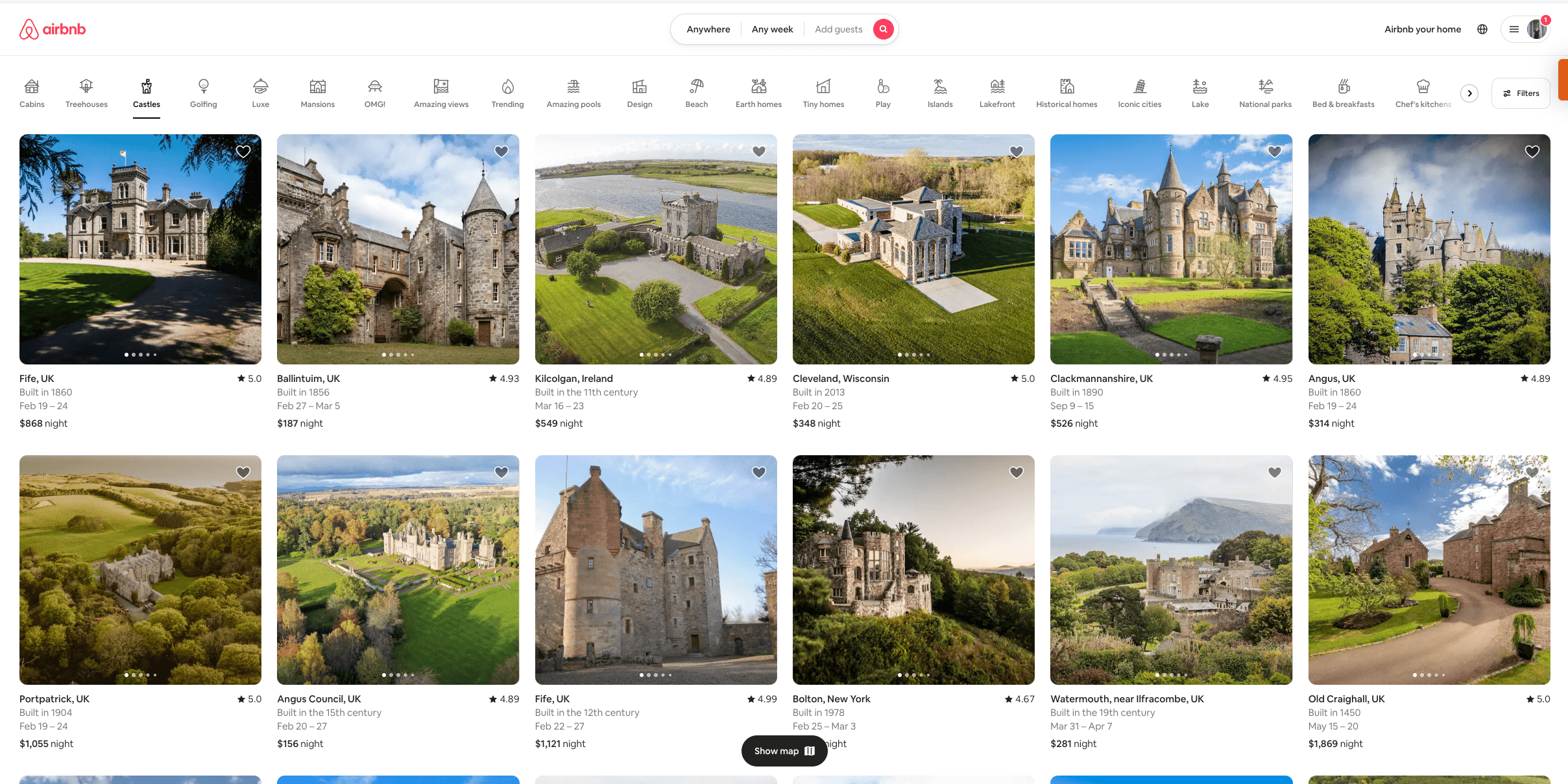Image resolution: width=1568 pixels, height=784 pixels.
Task: Toggle wishlist heart on Fife UK castle
Action: point(243,151)
